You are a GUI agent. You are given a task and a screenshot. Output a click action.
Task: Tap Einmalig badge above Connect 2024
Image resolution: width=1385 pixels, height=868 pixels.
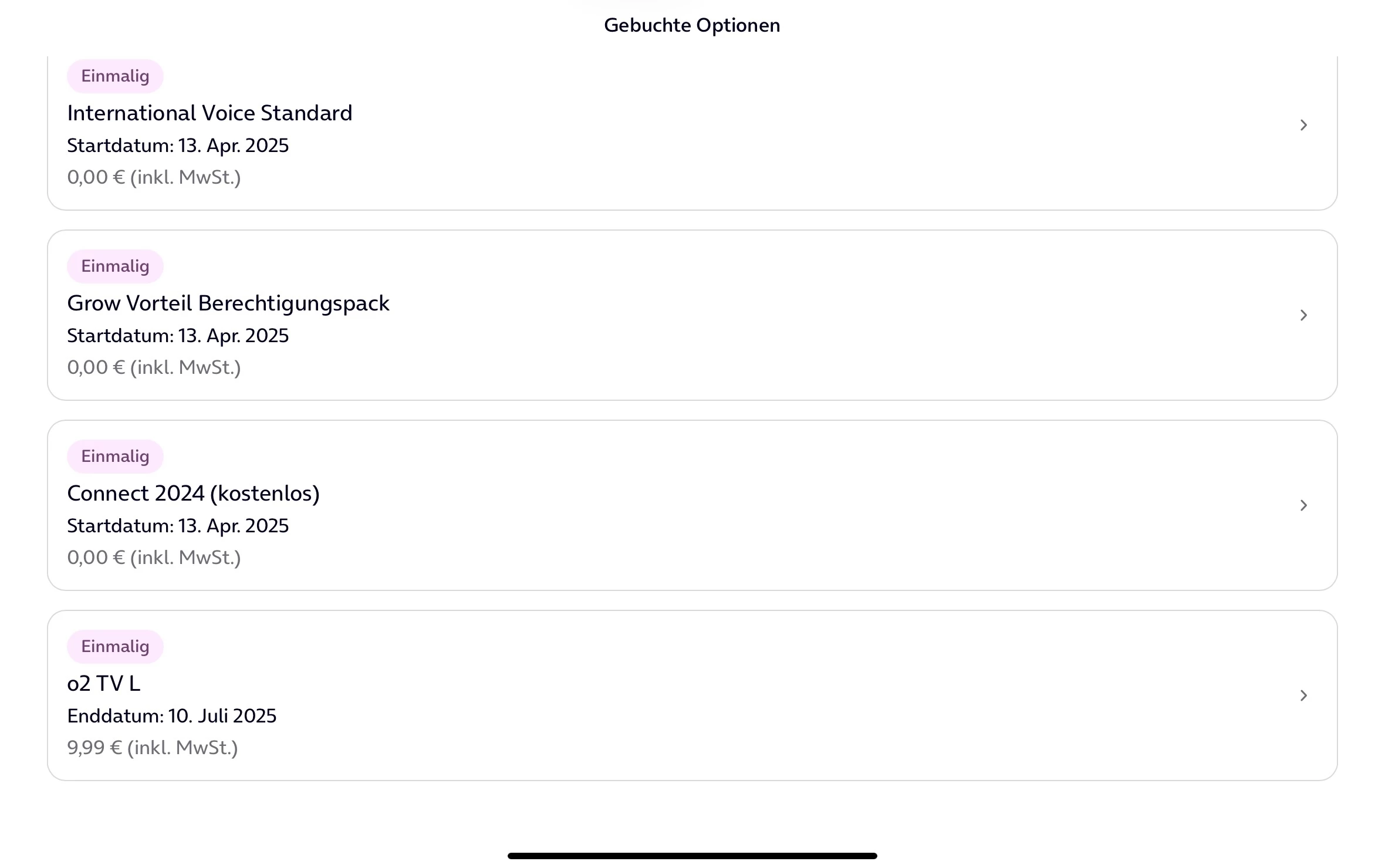[115, 457]
